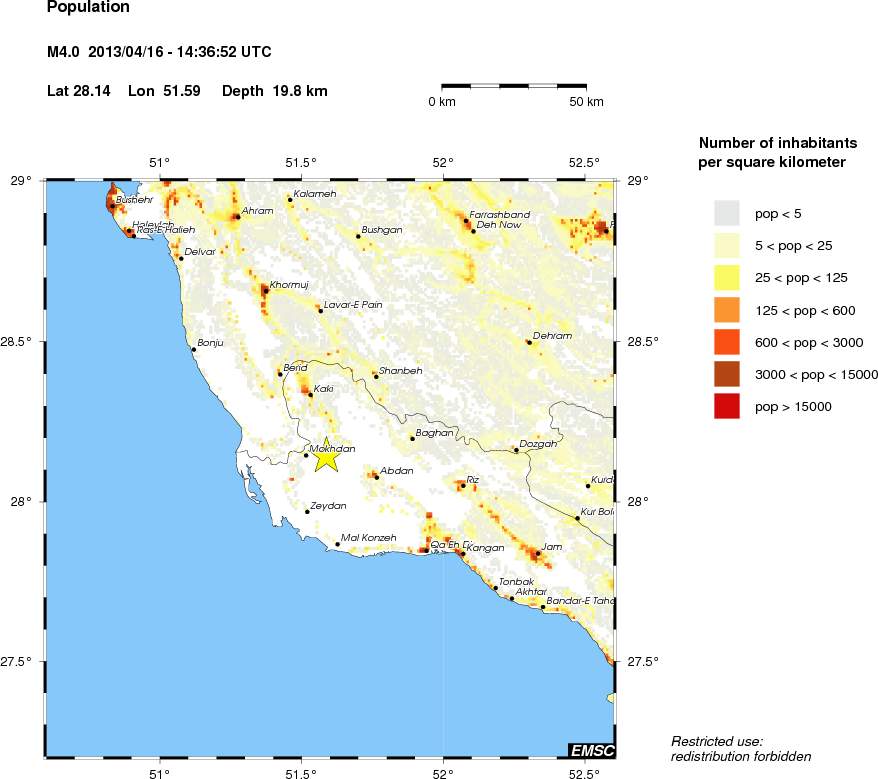878x779 pixels.
Task: Select the Khormuj city marker dot
Action: tap(265, 291)
